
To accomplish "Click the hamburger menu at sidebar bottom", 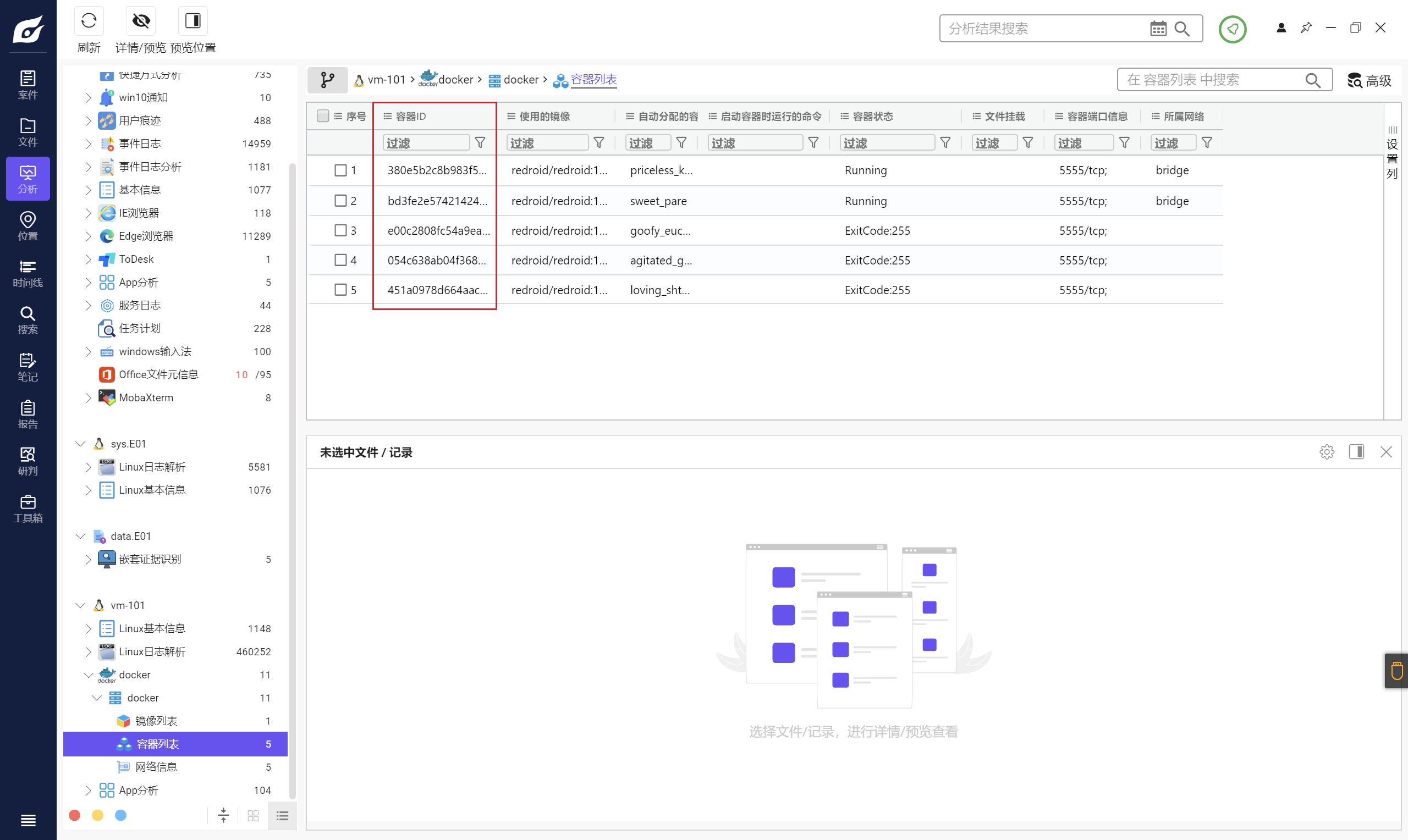I will [28, 820].
